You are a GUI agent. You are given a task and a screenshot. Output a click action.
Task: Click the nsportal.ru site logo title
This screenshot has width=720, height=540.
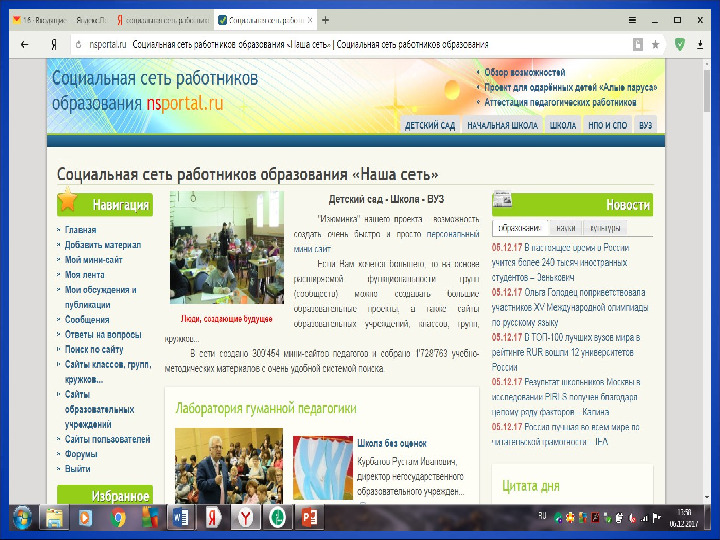point(155,91)
